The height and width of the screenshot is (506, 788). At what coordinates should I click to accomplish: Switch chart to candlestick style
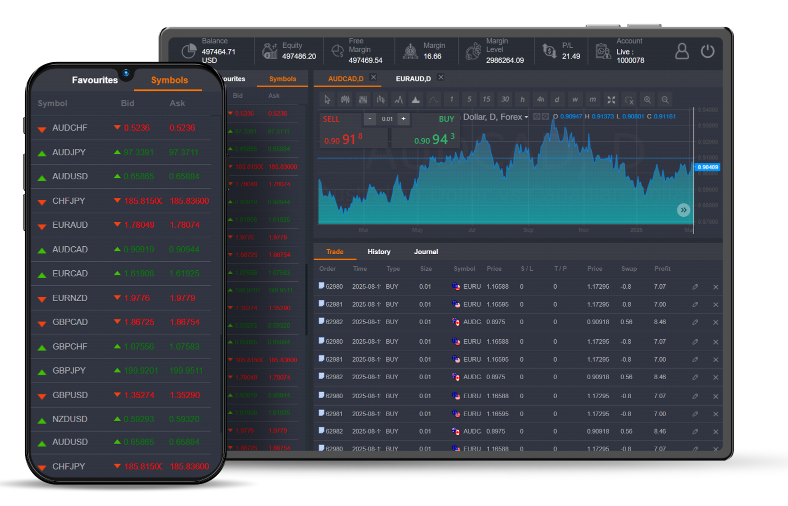(x=345, y=99)
